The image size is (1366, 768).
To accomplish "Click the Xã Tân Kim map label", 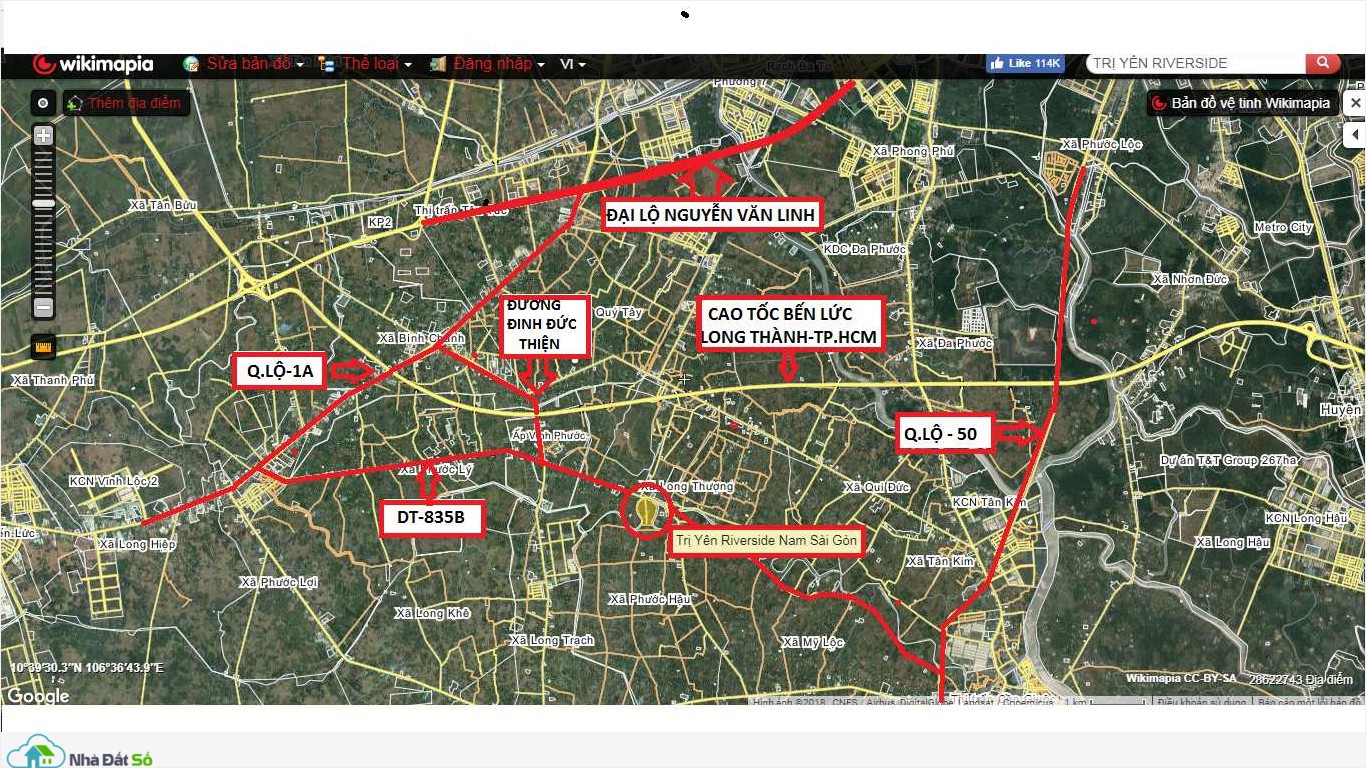I will (x=941, y=562).
